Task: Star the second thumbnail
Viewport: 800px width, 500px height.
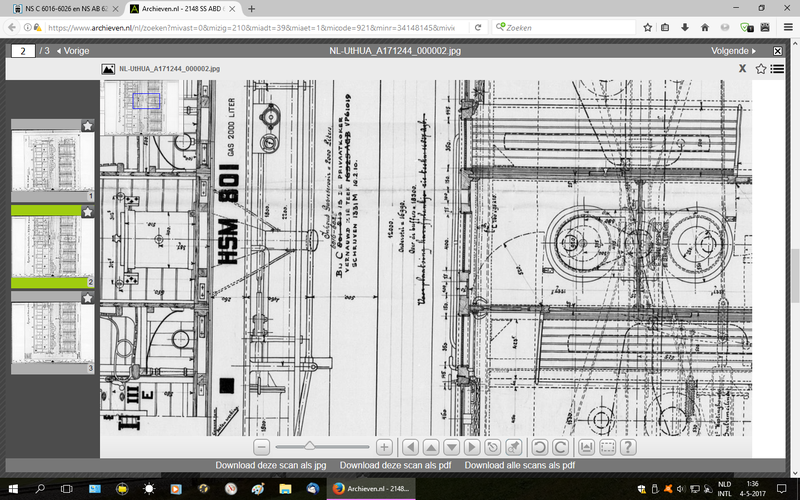Action: click(88, 211)
